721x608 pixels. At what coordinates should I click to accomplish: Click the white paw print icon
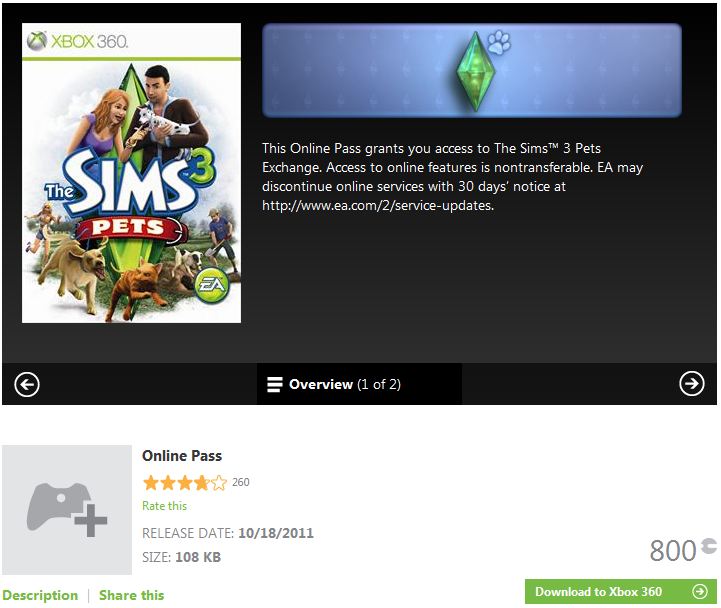tap(499, 44)
